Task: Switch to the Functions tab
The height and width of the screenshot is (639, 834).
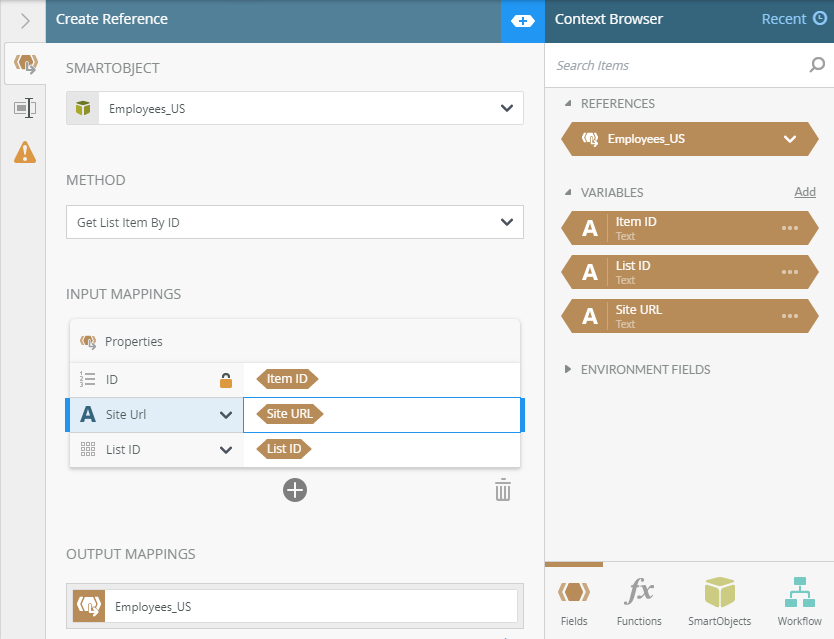Action: 639,600
